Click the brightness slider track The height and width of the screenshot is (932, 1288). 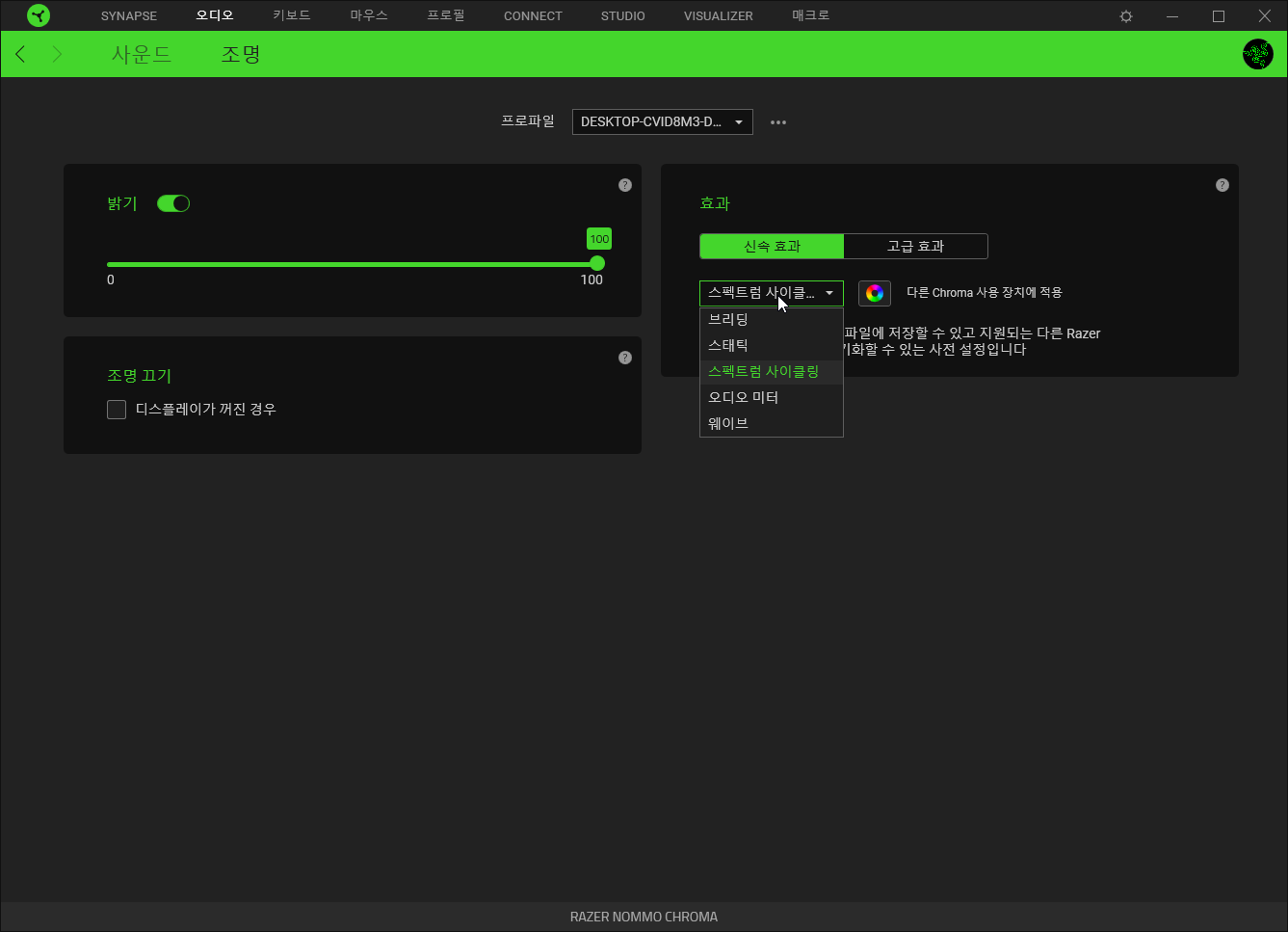(353, 264)
